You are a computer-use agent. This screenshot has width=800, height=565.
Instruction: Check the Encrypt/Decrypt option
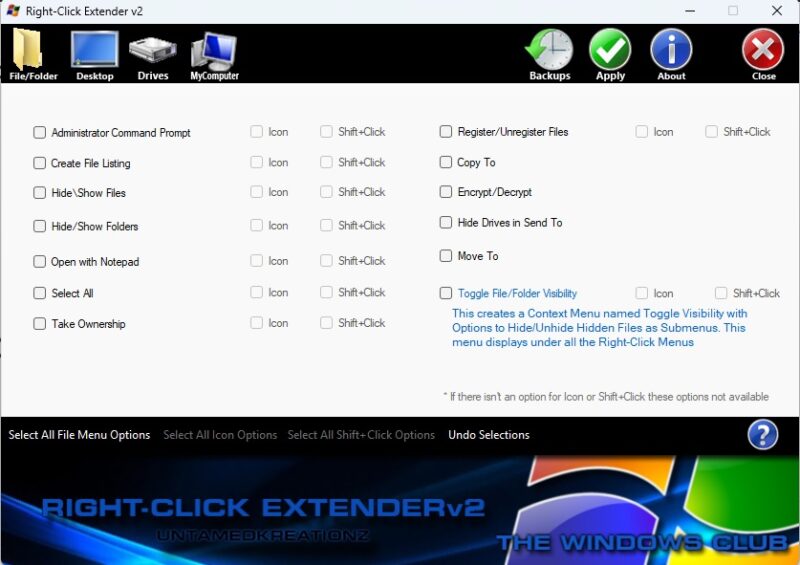[445, 191]
